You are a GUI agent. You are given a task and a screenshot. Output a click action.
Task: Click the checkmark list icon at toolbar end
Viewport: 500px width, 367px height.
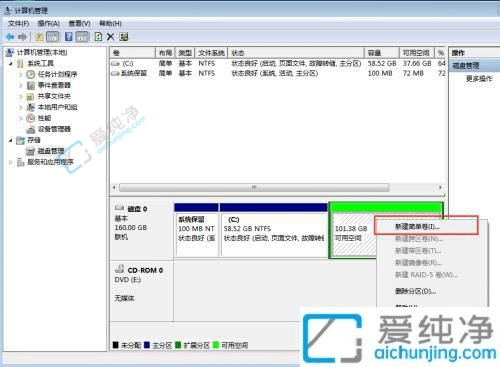point(124,37)
